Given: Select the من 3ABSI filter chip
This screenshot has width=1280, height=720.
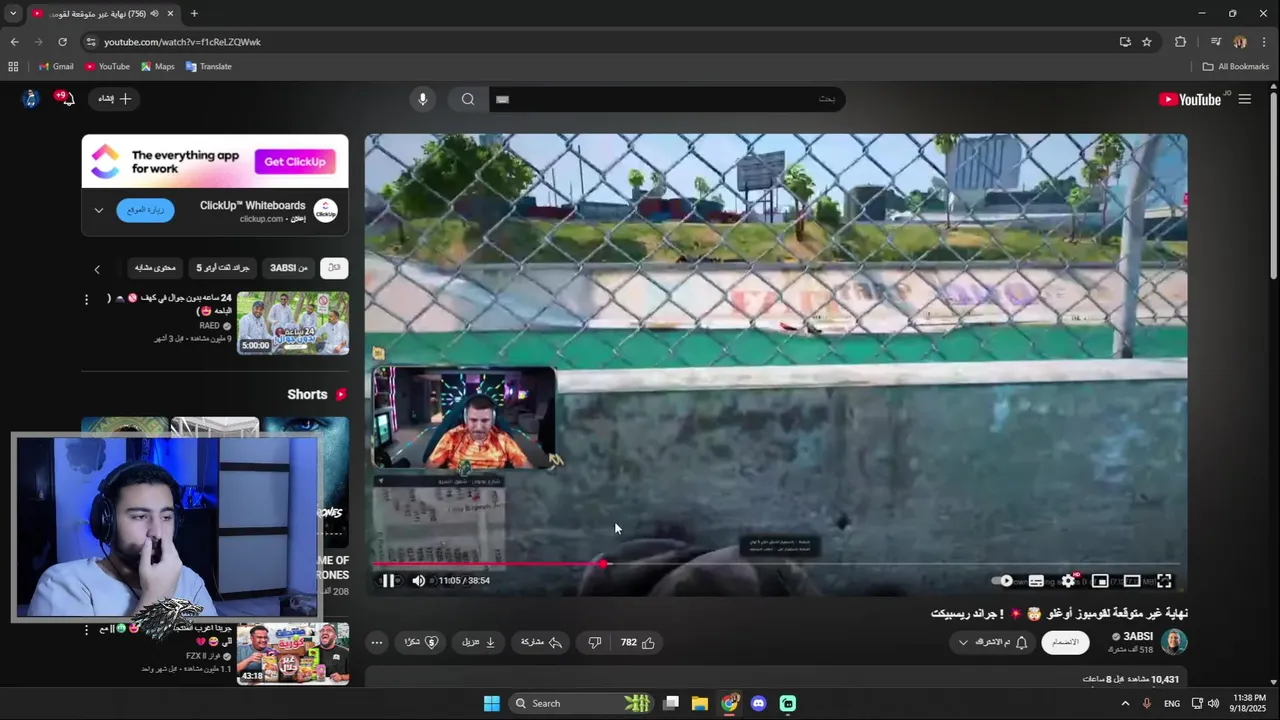Looking at the screenshot, I should [x=288, y=268].
